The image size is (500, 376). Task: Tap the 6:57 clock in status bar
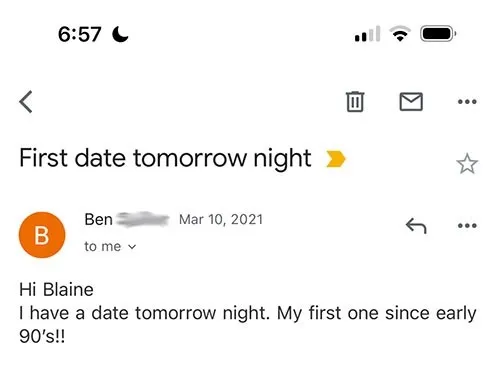coord(80,34)
